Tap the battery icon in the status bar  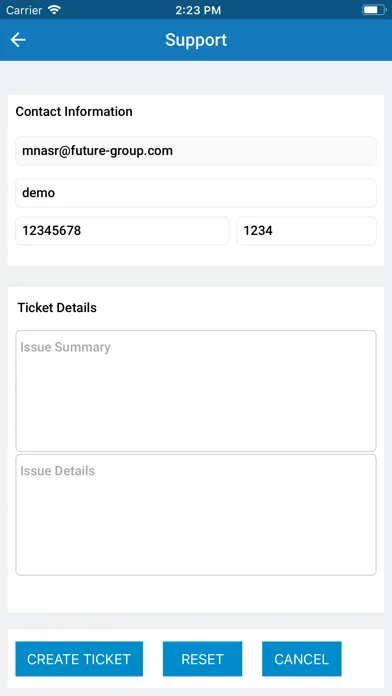(x=374, y=10)
